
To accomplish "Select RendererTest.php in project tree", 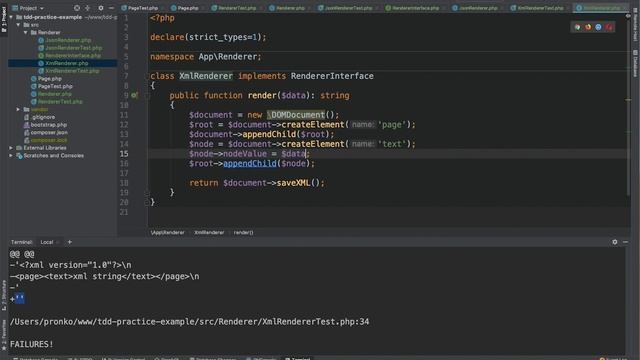I will click(x=60, y=102).
